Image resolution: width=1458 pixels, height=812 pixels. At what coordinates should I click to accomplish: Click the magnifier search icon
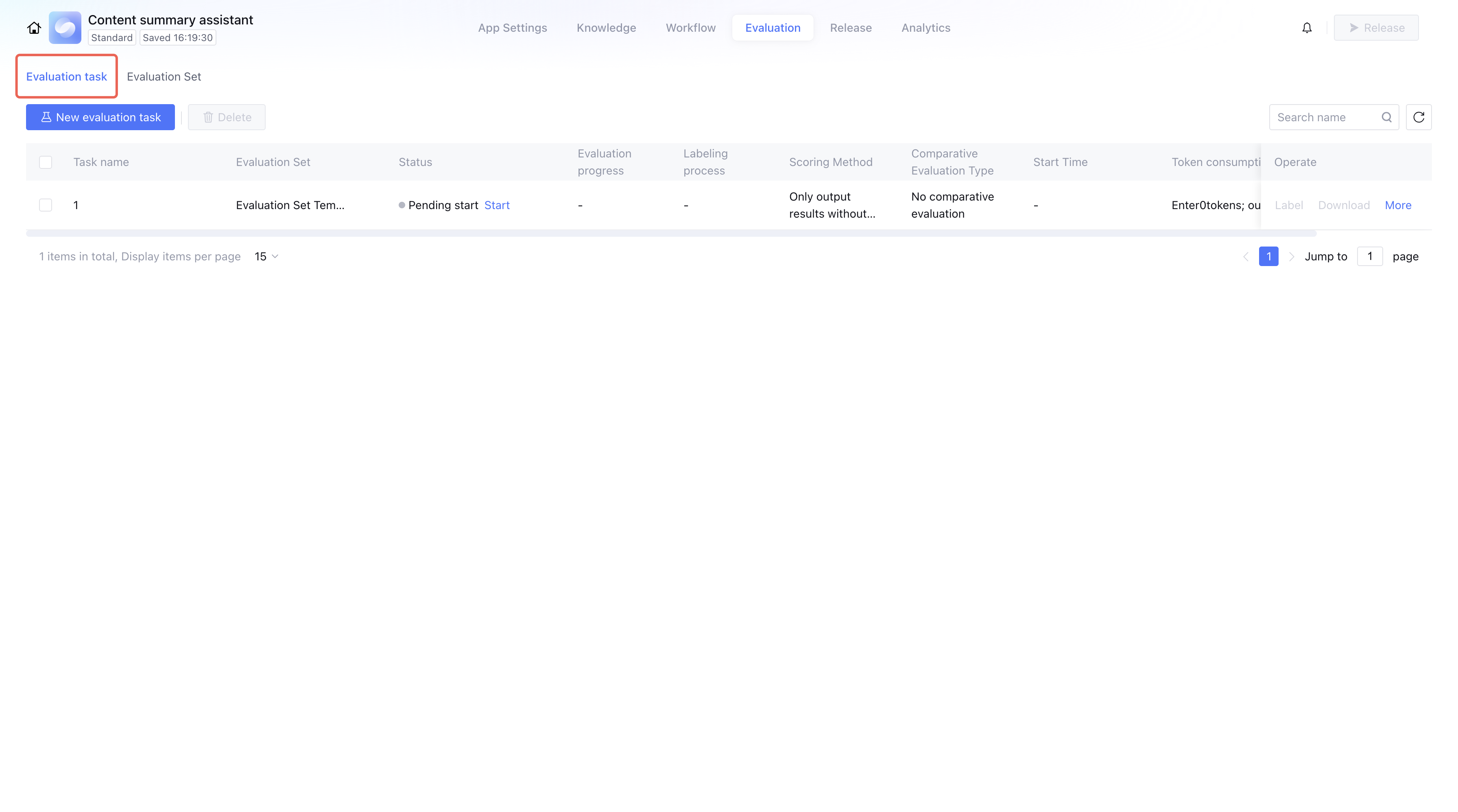click(1386, 117)
